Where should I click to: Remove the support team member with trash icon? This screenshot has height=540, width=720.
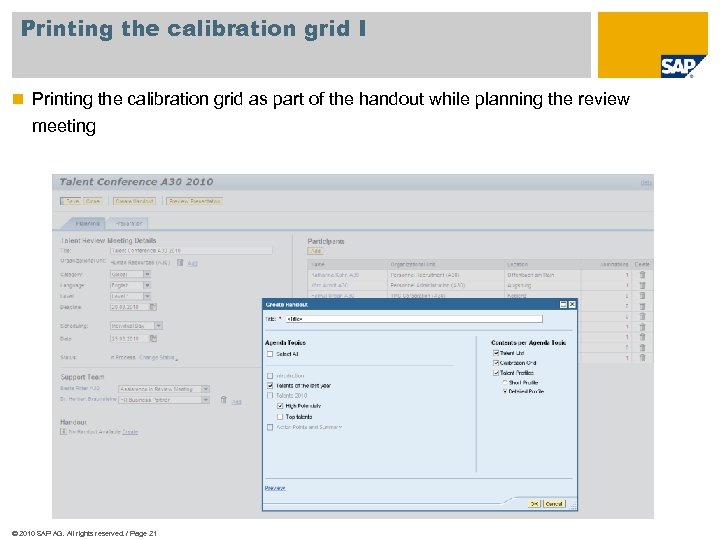[x=223, y=400]
